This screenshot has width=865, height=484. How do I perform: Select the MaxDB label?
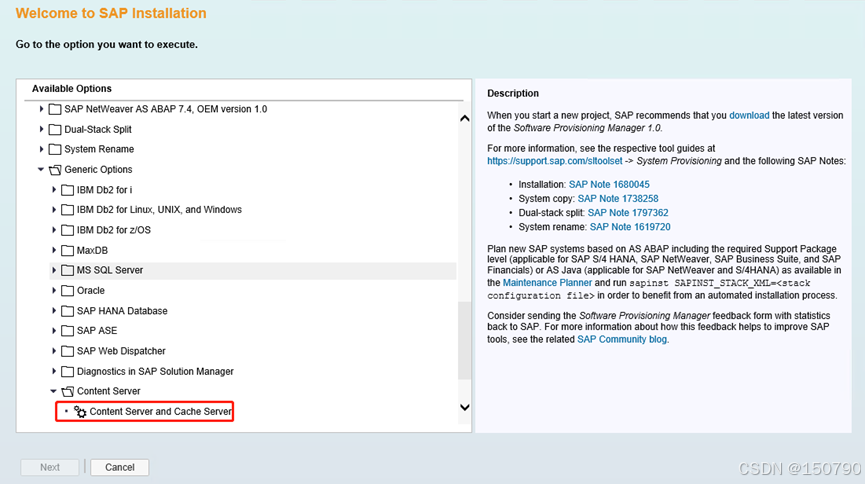(x=92, y=251)
